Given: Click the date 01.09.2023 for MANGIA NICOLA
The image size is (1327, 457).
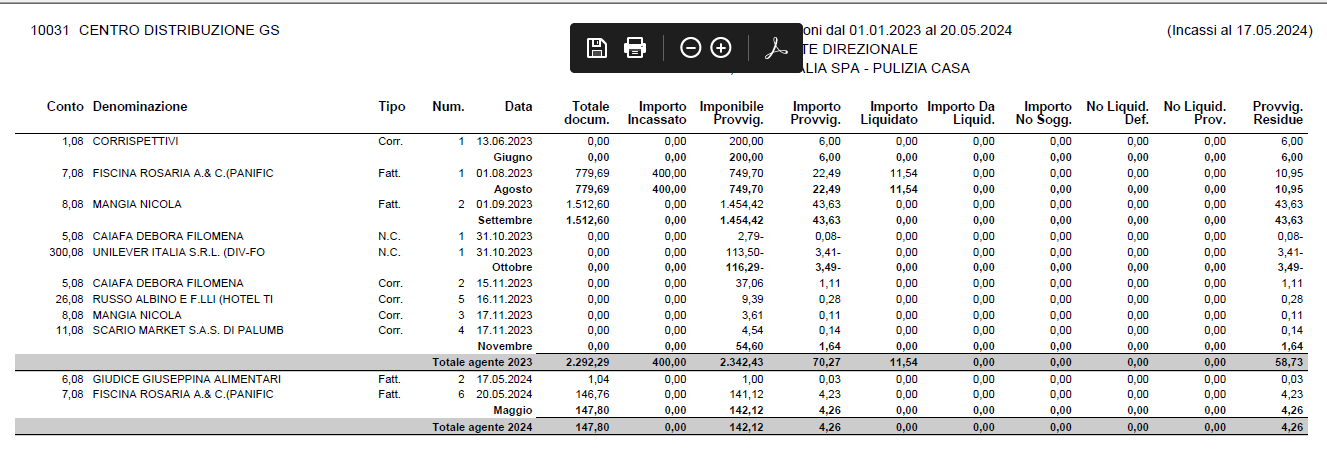Looking at the screenshot, I should coord(504,205).
